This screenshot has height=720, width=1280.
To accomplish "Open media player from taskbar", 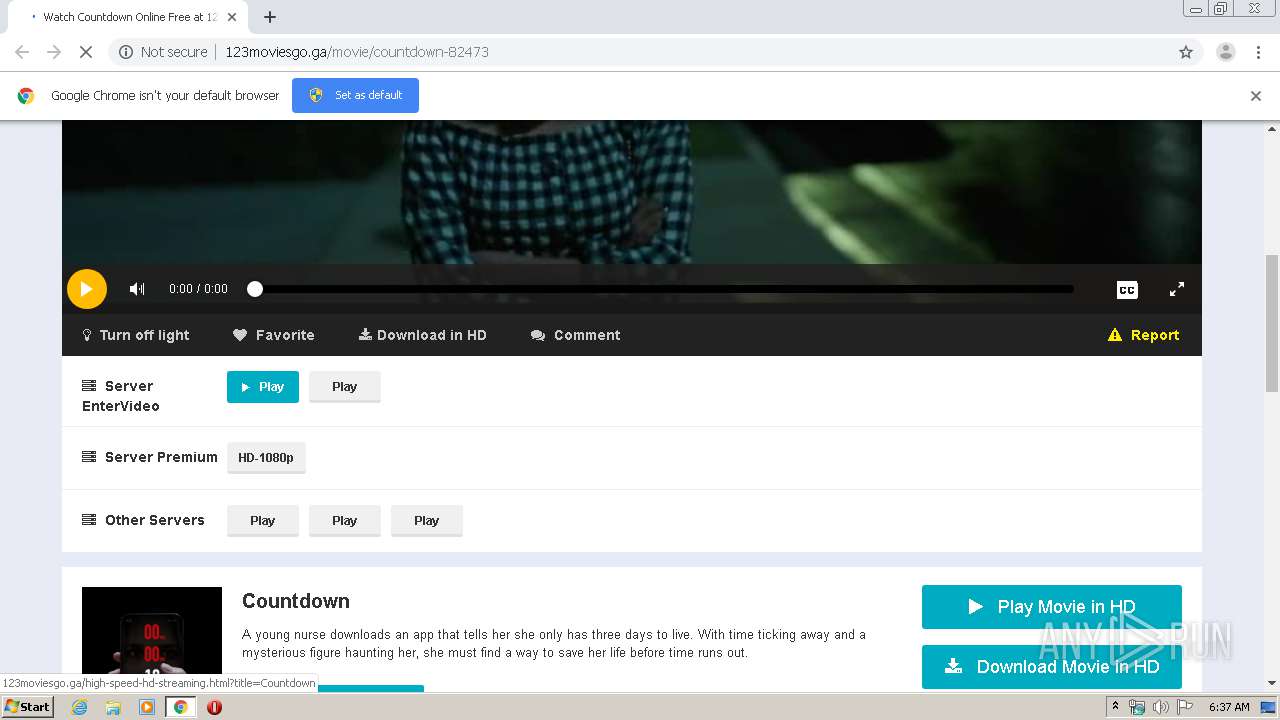I will (x=147, y=707).
